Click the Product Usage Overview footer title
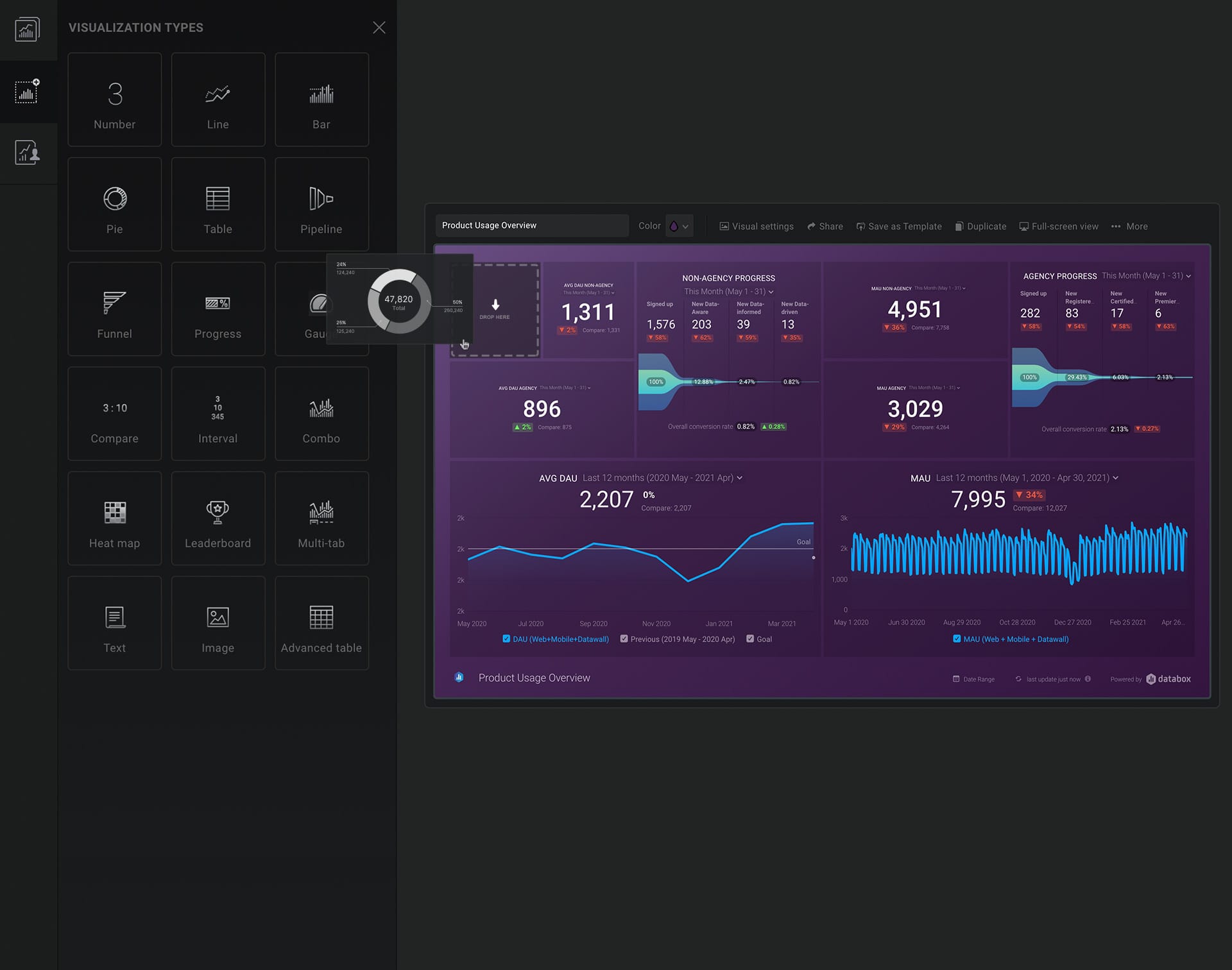The image size is (1232, 970). 535,678
